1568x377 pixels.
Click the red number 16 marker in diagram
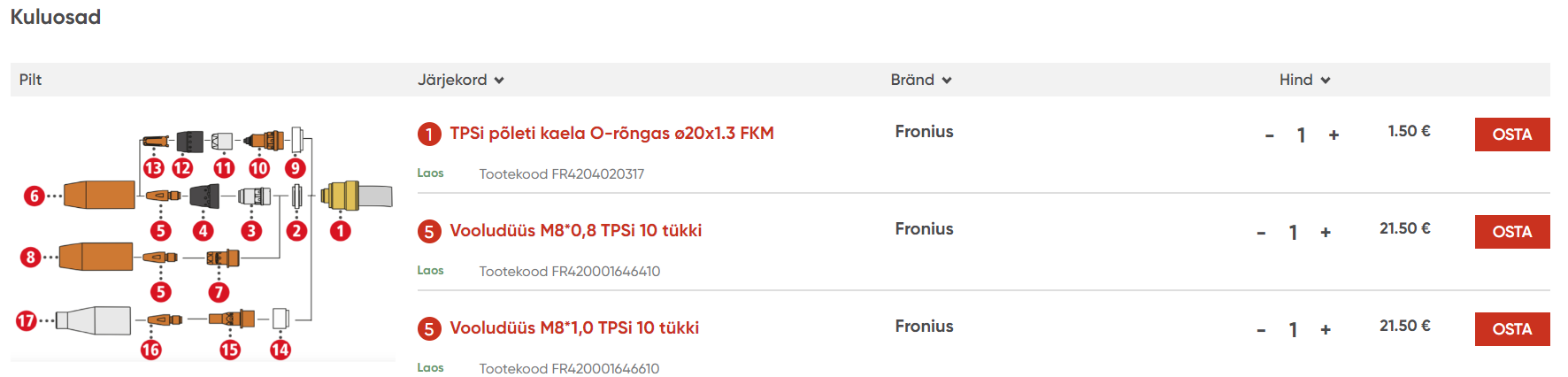[x=151, y=350]
